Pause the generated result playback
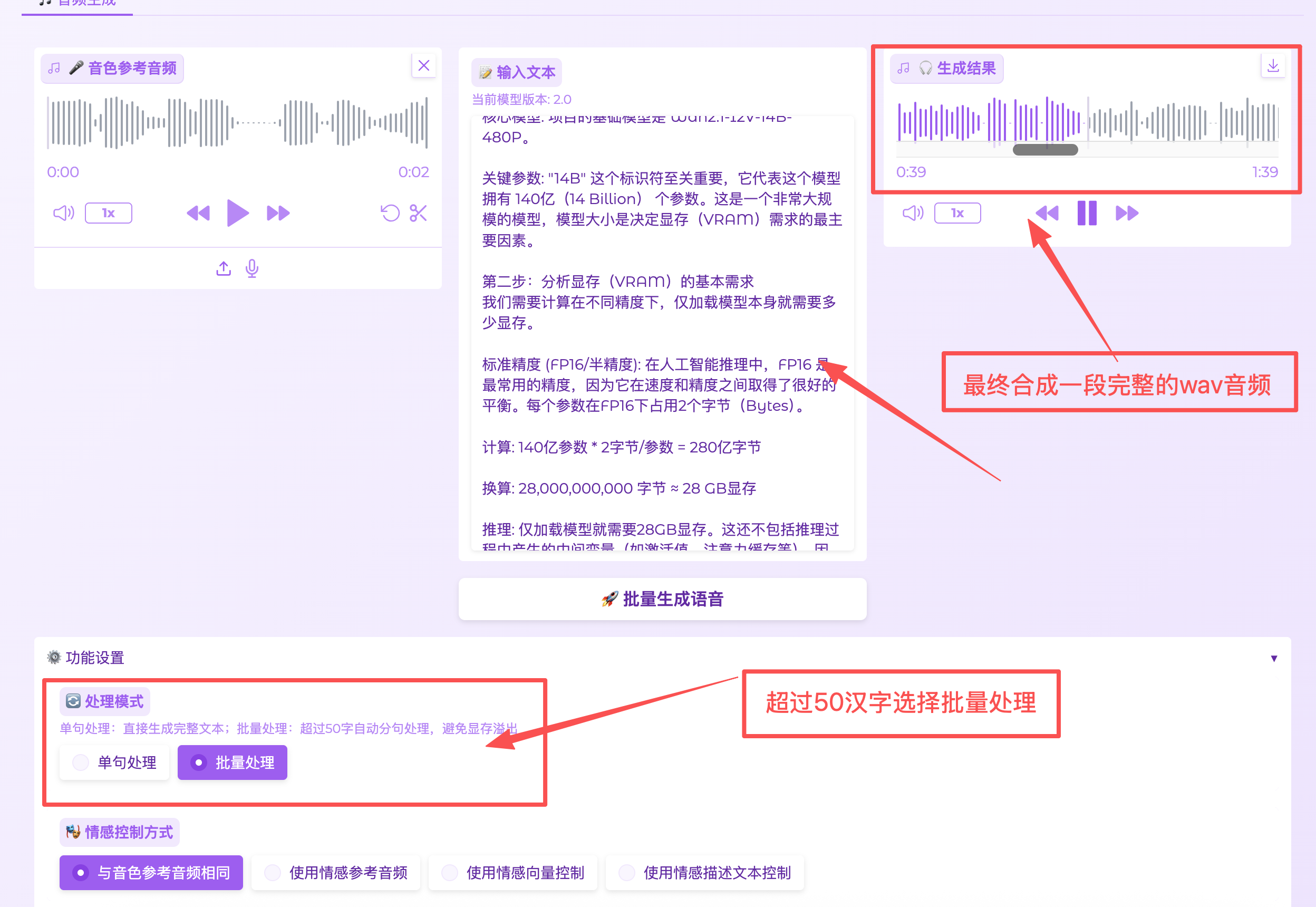Image resolution: width=1316 pixels, height=907 pixels. pyautogui.click(x=1087, y=213)
